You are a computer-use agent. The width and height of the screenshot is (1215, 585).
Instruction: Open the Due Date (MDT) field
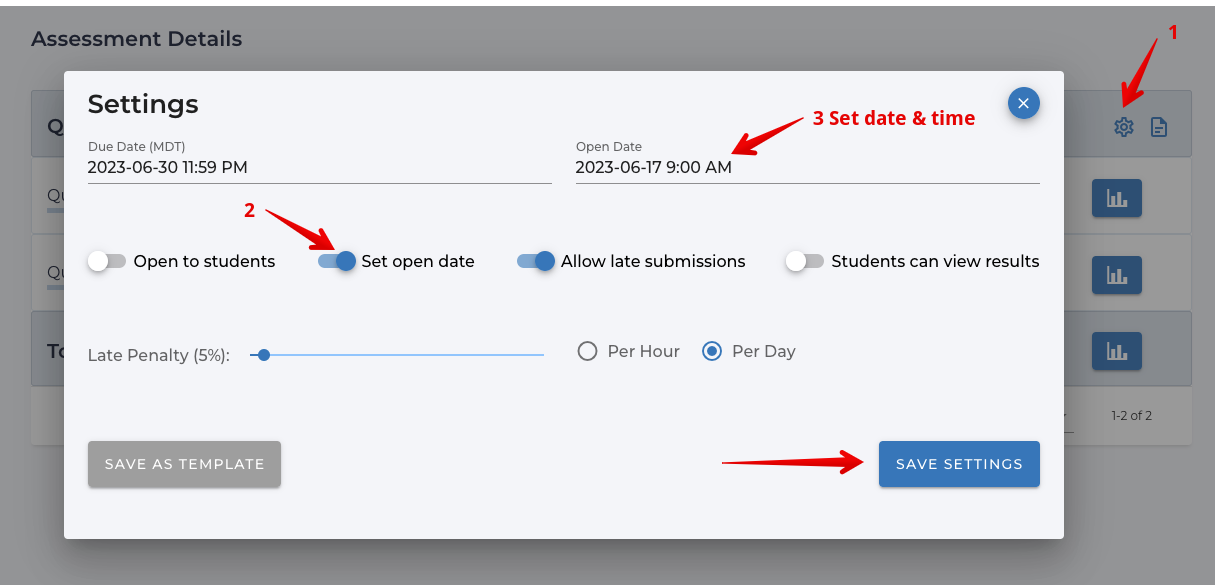point(319,168)
